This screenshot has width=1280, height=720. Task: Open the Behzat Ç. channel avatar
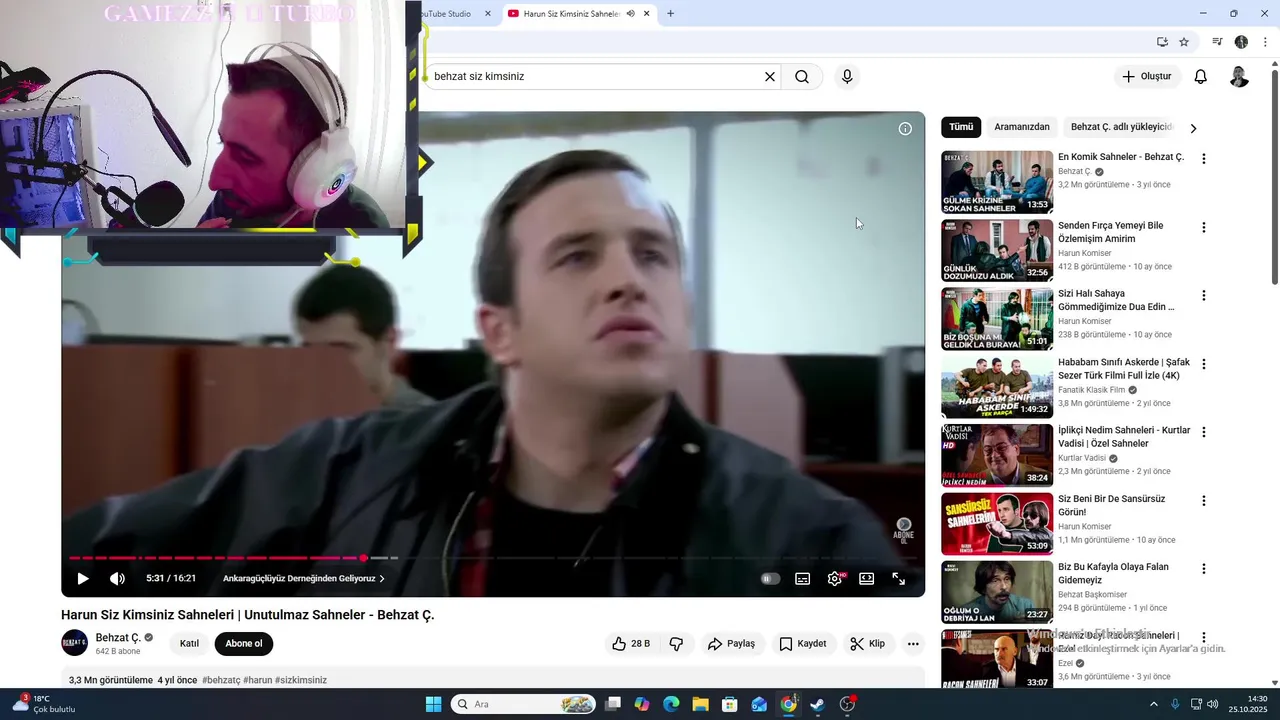(74, 643)
